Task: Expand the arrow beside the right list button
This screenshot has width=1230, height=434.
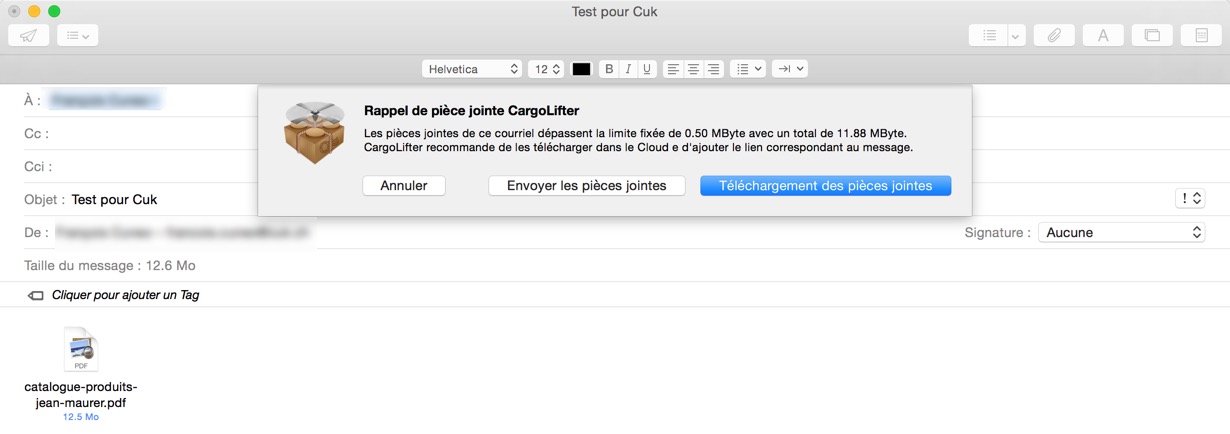Action: (1017, 35)
